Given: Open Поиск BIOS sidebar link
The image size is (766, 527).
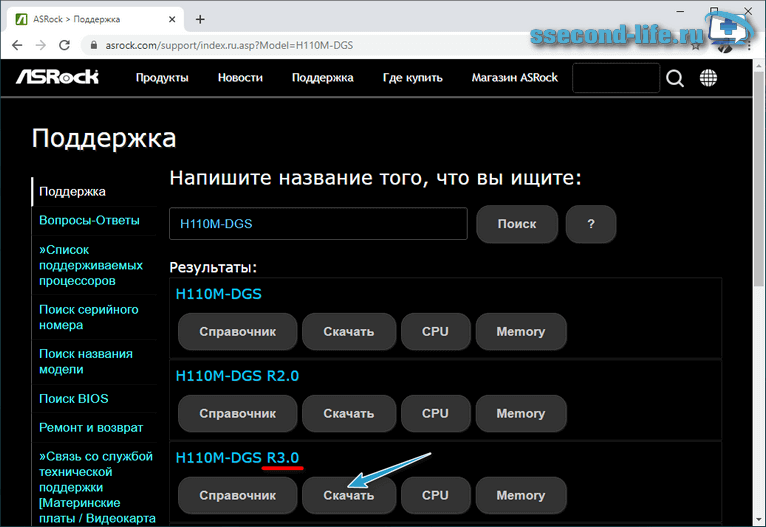Looking at the screenshot, I should coord(73,399).
